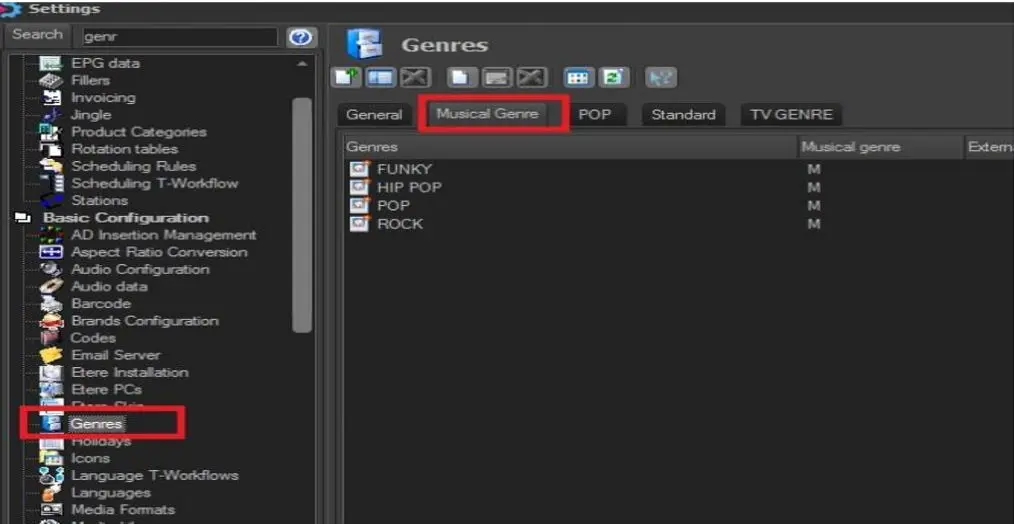1014x524 pixels.
Task: Click the new group icon with green plus
Action: [346, 78]
